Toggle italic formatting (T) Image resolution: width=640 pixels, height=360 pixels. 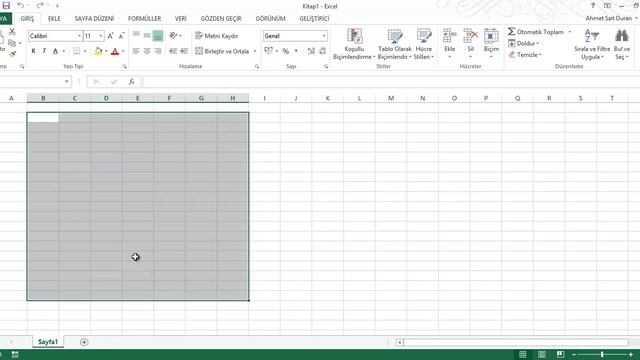44,51
